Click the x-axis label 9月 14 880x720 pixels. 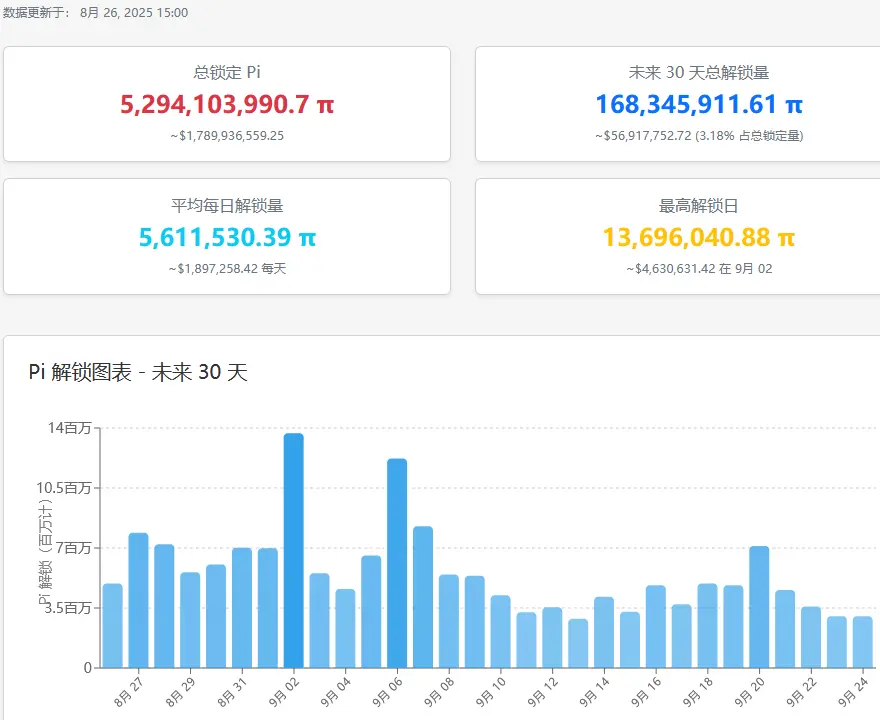tap(594, 692)
